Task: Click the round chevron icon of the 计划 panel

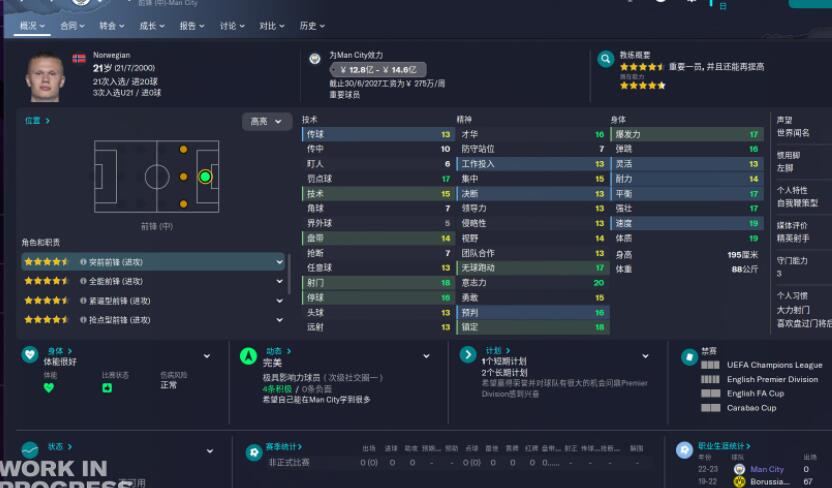Action: pos(468,354)
